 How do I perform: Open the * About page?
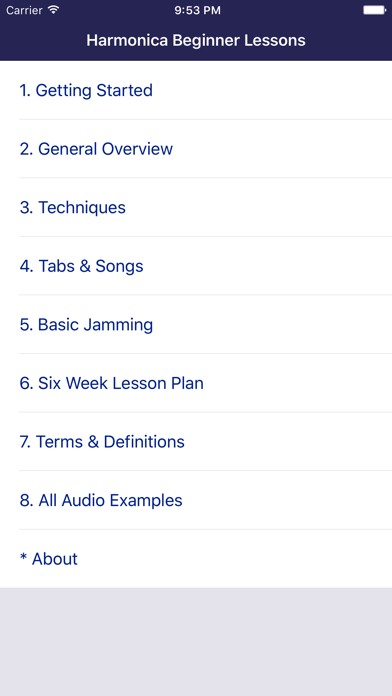(196, 559)
